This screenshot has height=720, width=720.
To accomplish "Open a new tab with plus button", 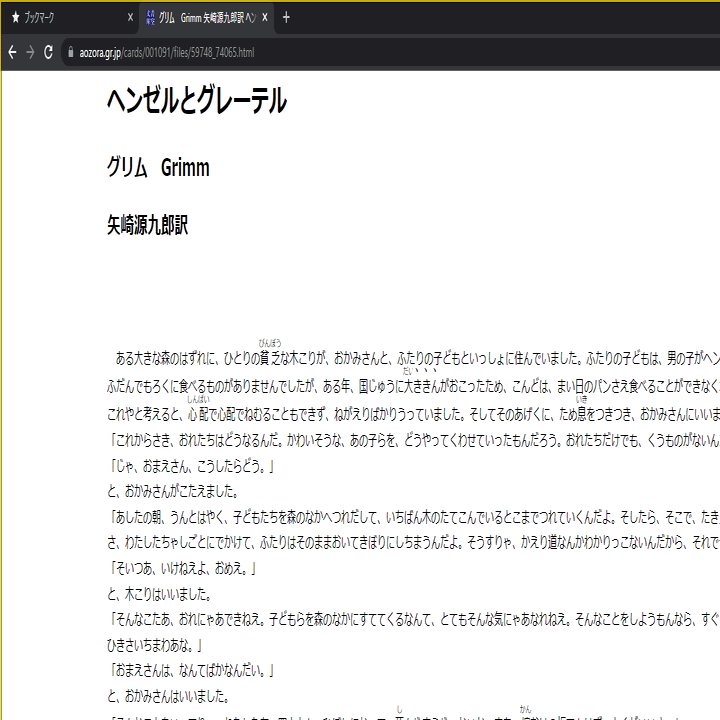I will [286, 17].
